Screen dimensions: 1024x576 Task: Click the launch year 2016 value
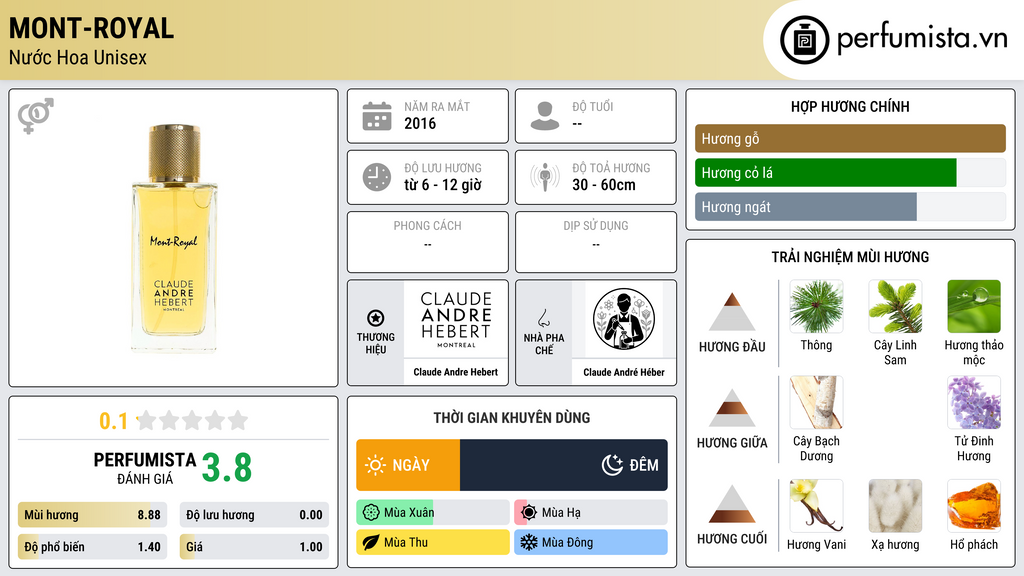coord(420,123)
